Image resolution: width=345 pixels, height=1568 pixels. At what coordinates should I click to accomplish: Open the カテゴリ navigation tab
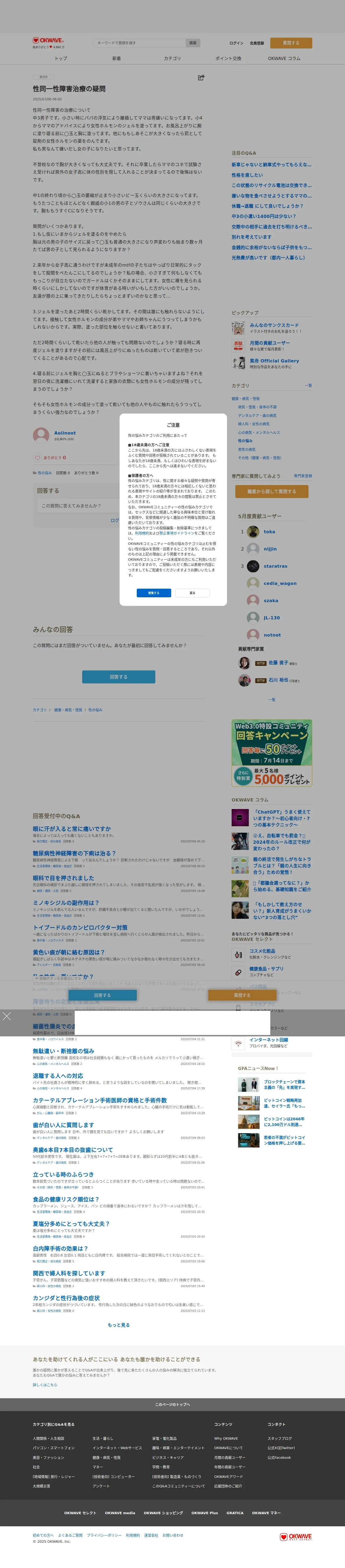coord(172,58)
